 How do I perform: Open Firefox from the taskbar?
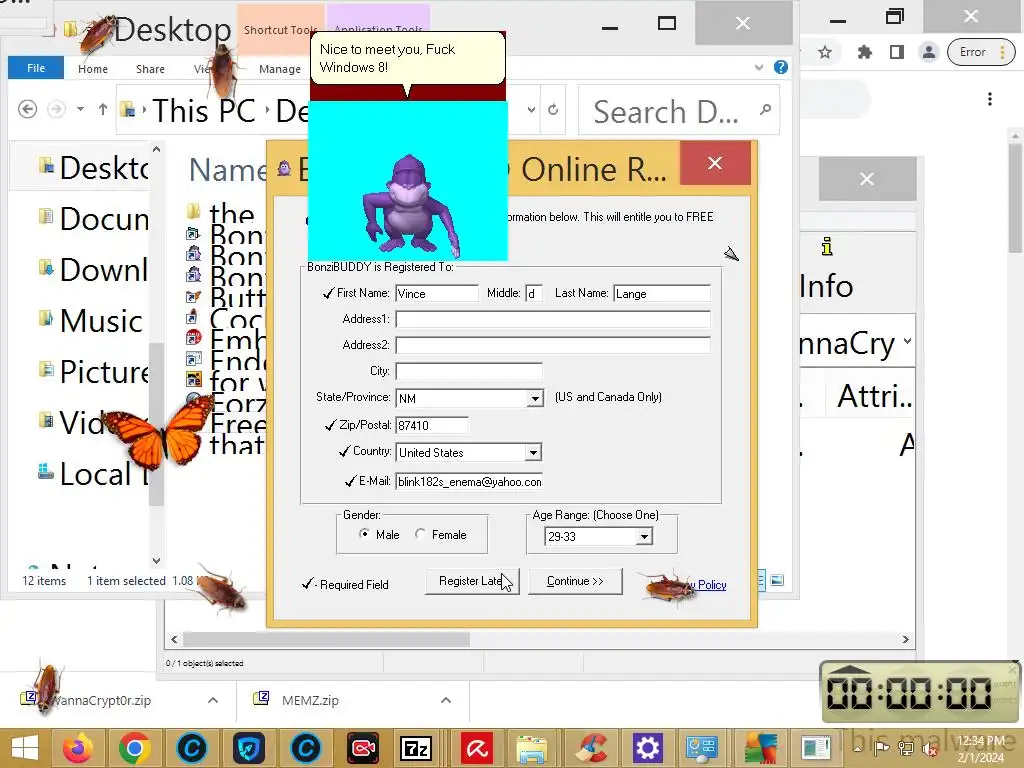click(78, 748)
